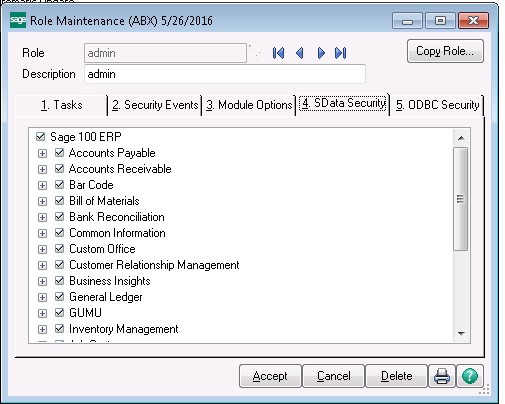The height and width of the screenshot is (404, 505).
Task: Select the GUMU label in tree
Action: [x=85, y=313]
